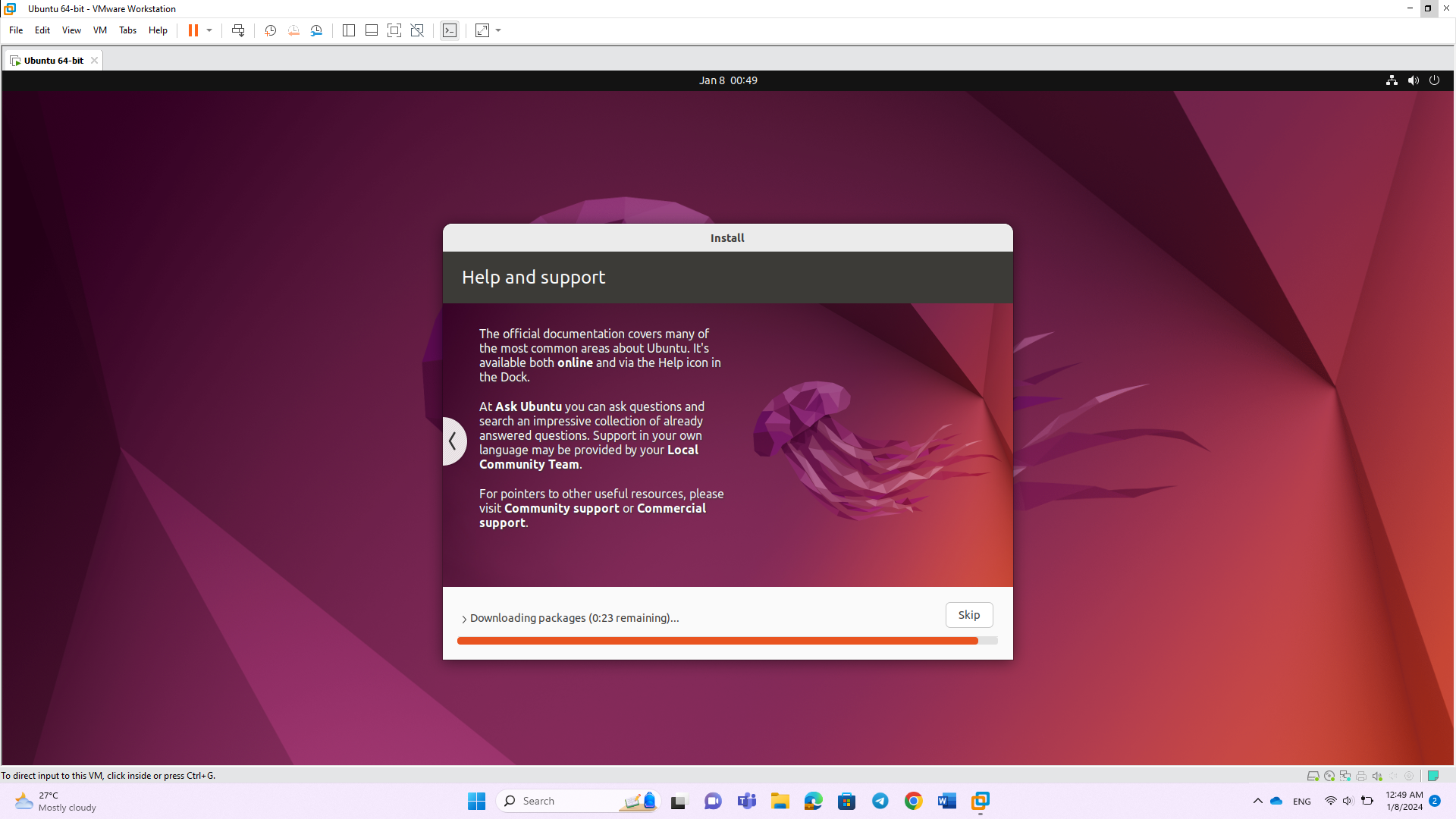This screenshot has height=819, width=1456.
Task: Select the Ubuntu 64-bit tab
Action: click(53, 61)
